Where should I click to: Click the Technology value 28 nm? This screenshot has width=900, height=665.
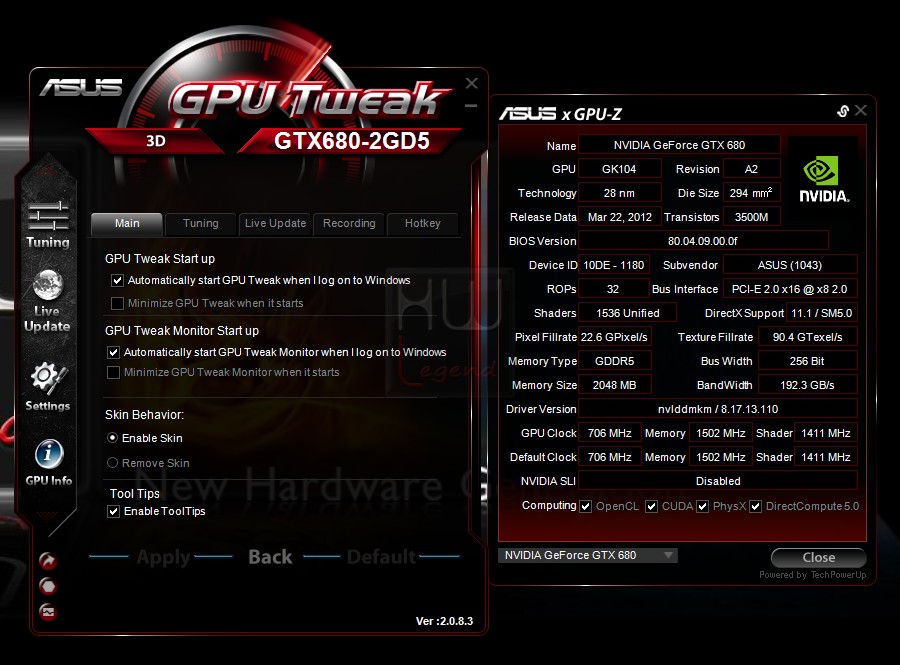pyautogui.click(x=619, y=193)
